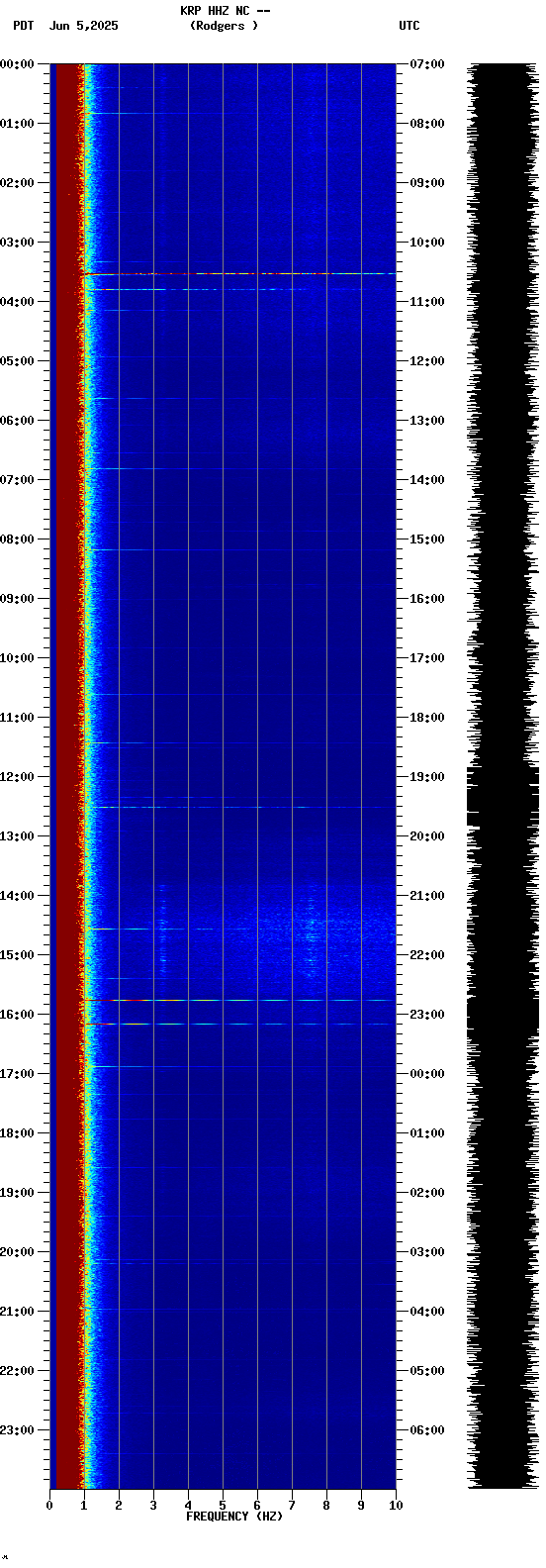Click the 14:00 PDT time label
Viewport: 546px width, 1568px height.
(x=18, y=896)
